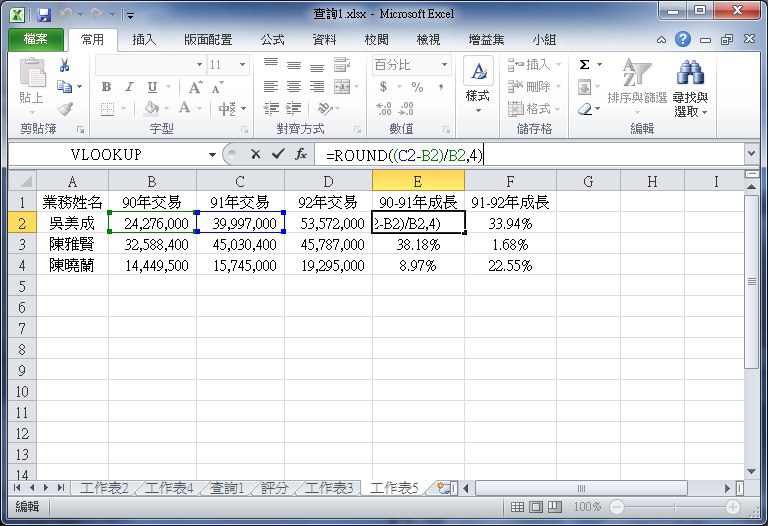Expand the formula bar
Image resolution: width=768 pixels, height=526 pixels.
751,155
